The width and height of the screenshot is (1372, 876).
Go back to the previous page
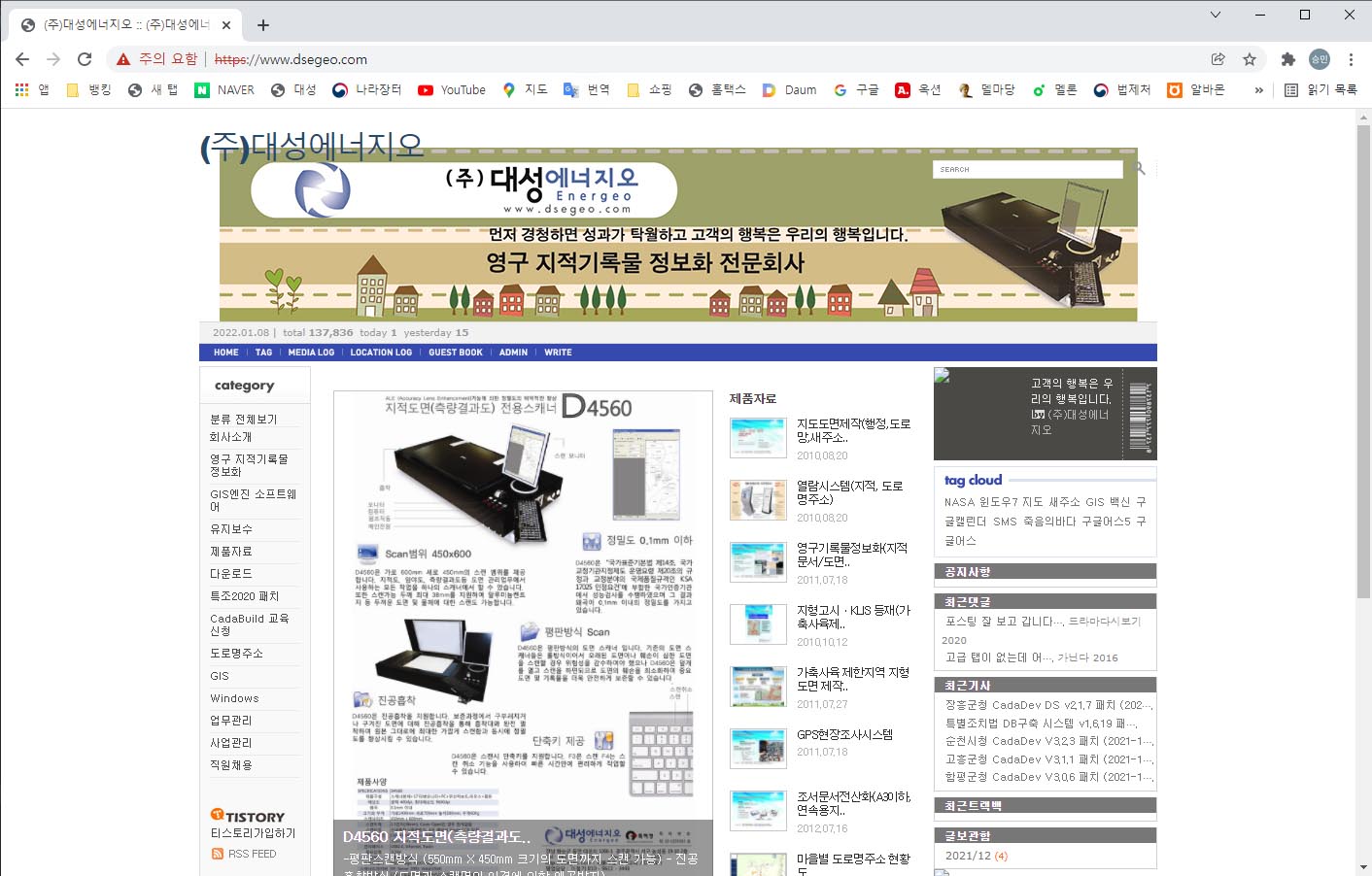point(22,59)
